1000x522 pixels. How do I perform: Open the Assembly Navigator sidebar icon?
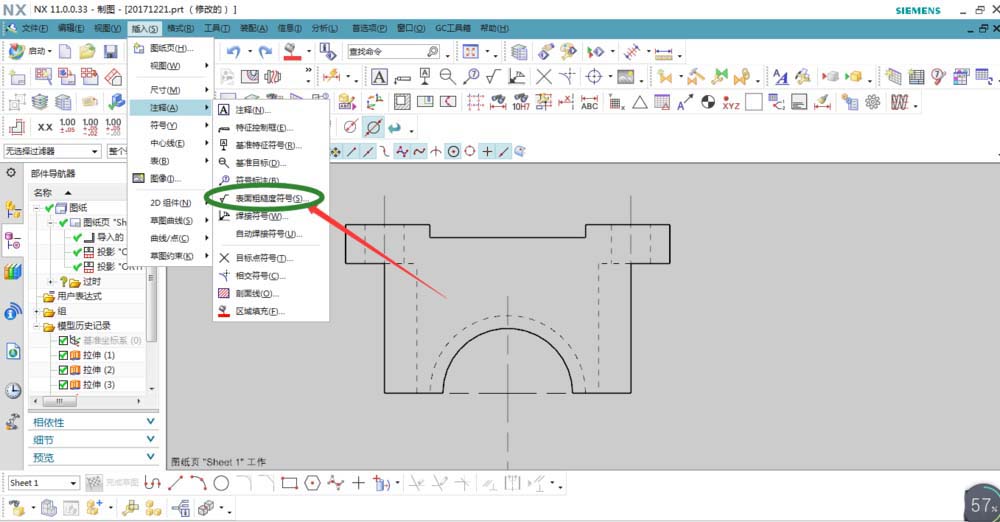tap(13, 209)
